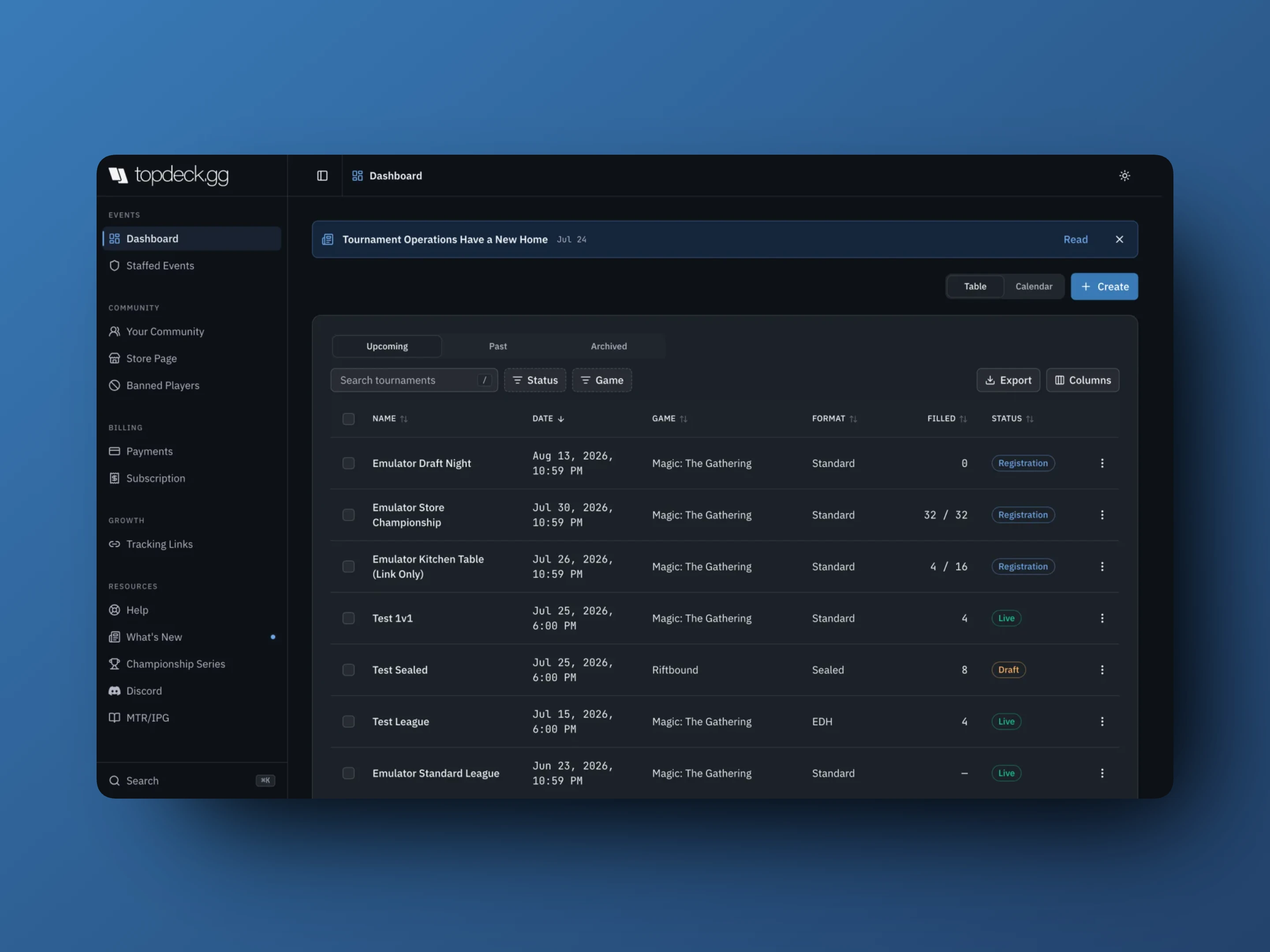Show the Archived tournaments tab
1270x952 pixels.
click(609, 346)
